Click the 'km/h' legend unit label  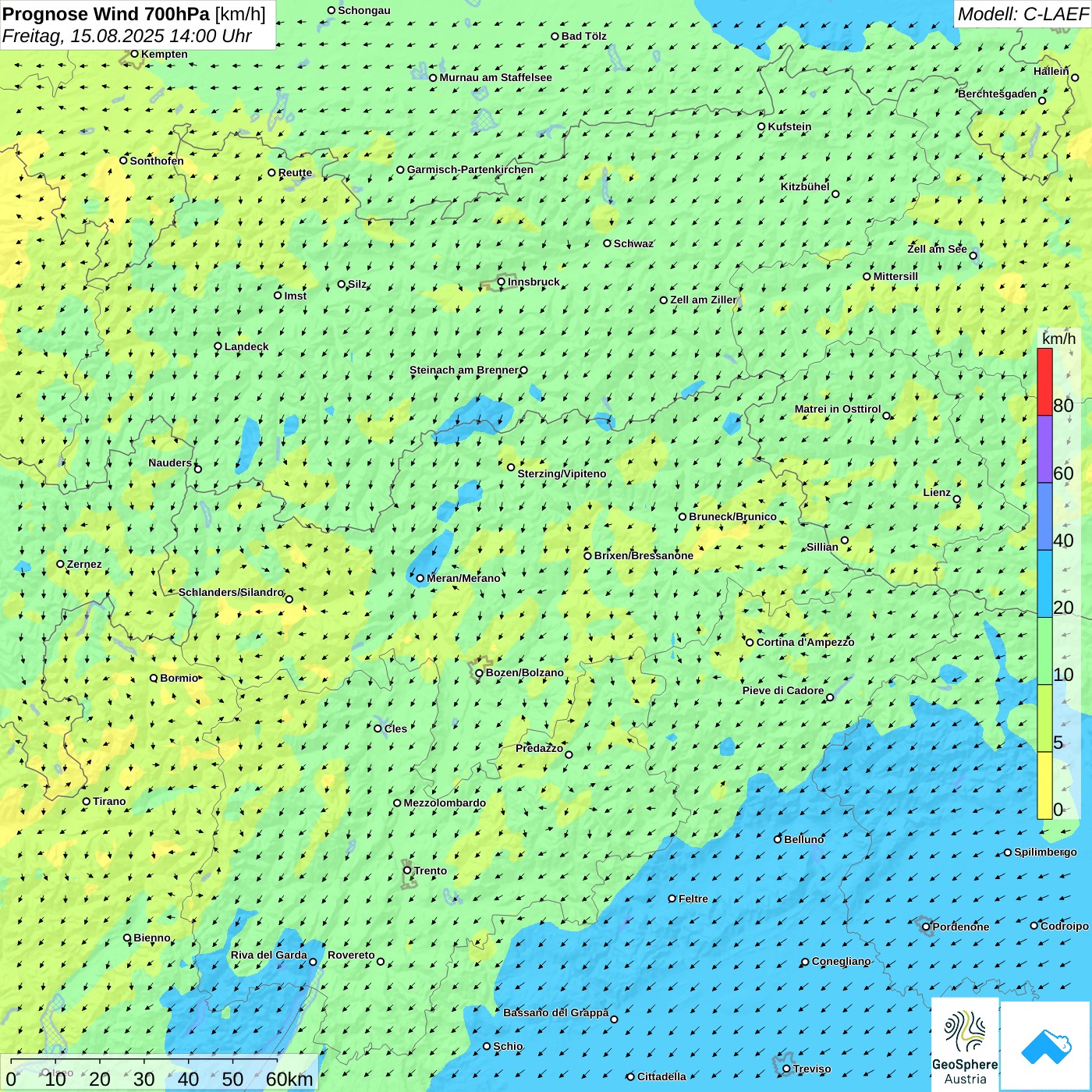point(1058,339)
